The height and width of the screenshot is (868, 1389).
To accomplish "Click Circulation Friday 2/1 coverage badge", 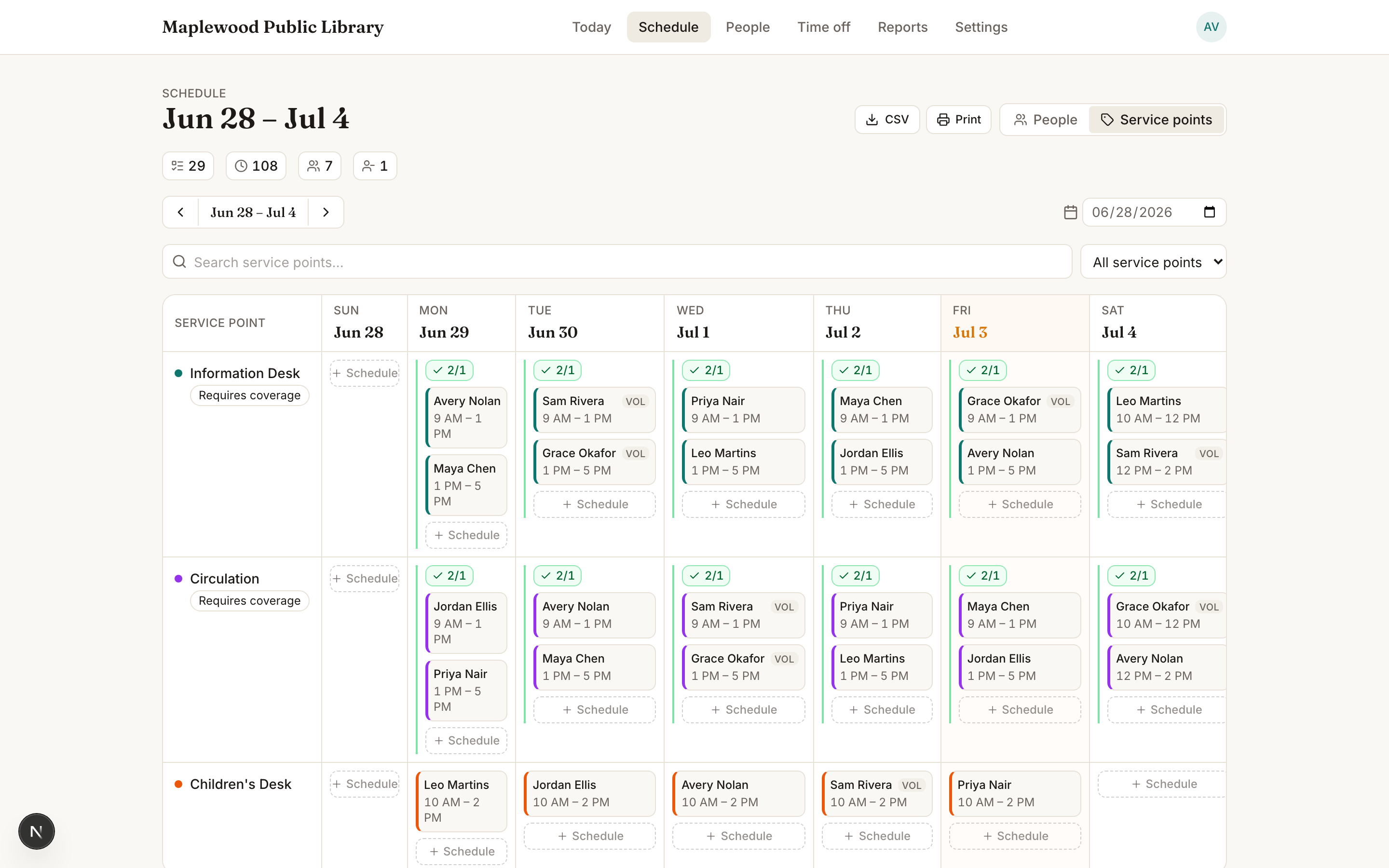I will 982,576.
